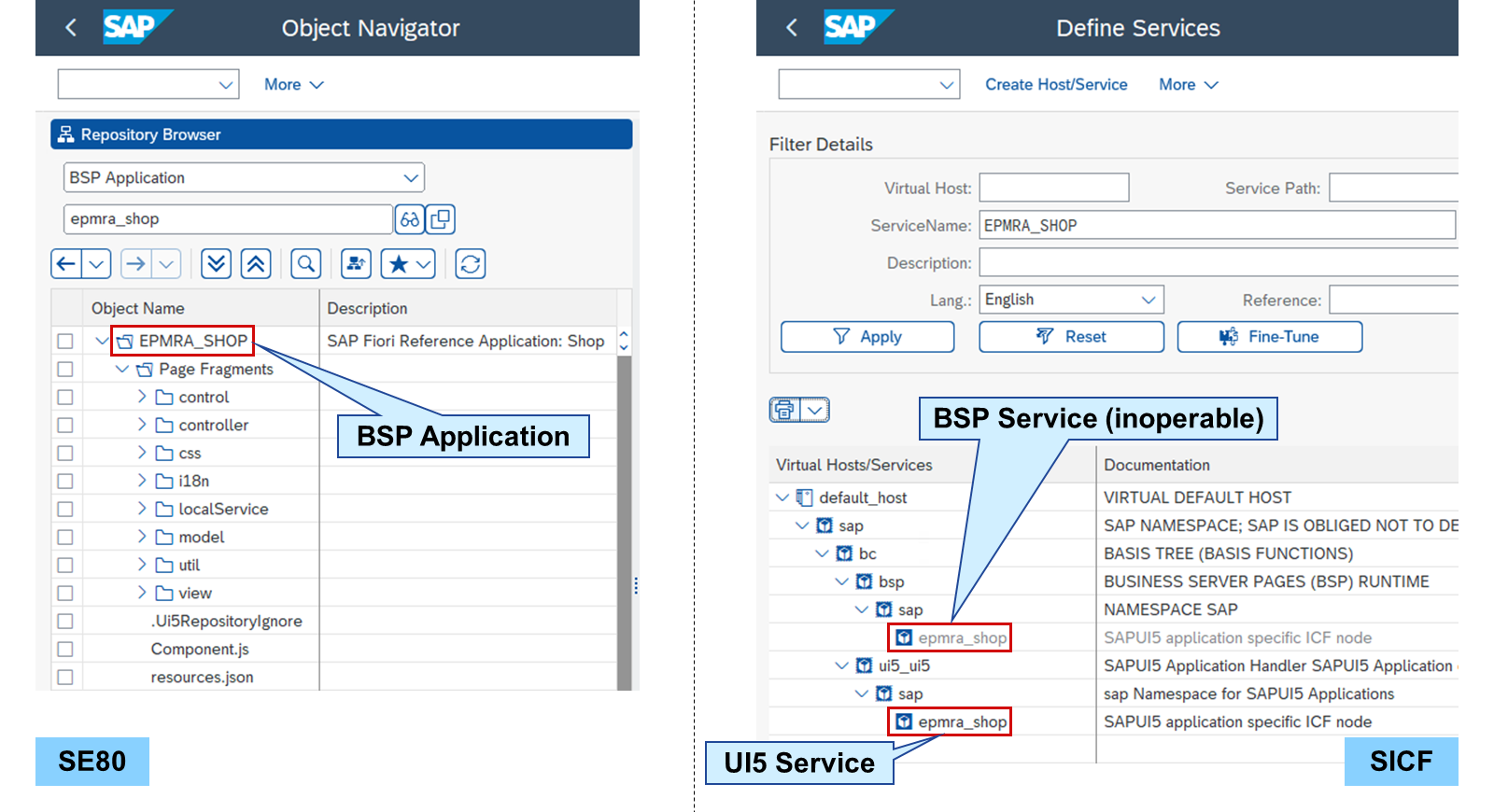Click the control folder icon

click(164, 398)
